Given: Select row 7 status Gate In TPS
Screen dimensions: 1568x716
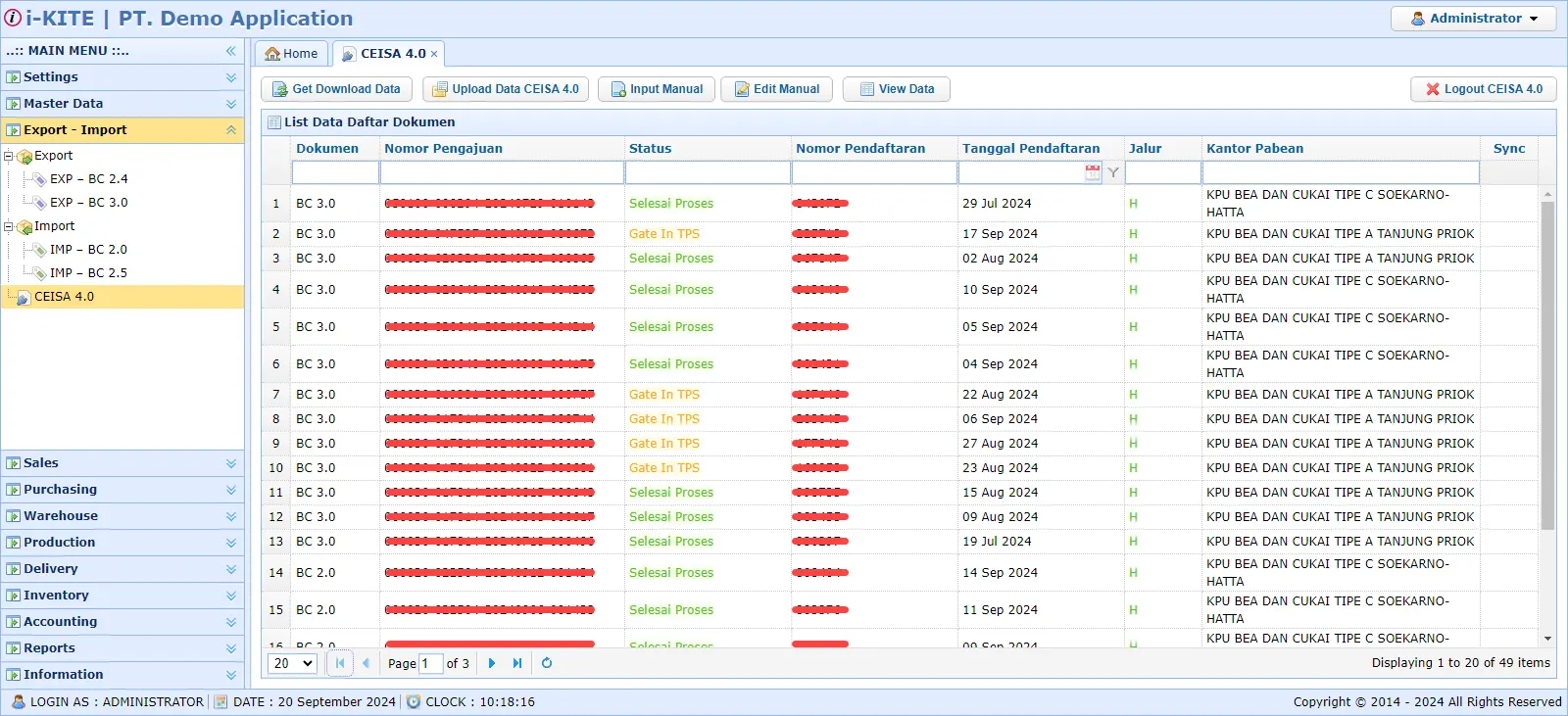Looking at the screenshot, I should pyautogui.click(x=900, y=395).
